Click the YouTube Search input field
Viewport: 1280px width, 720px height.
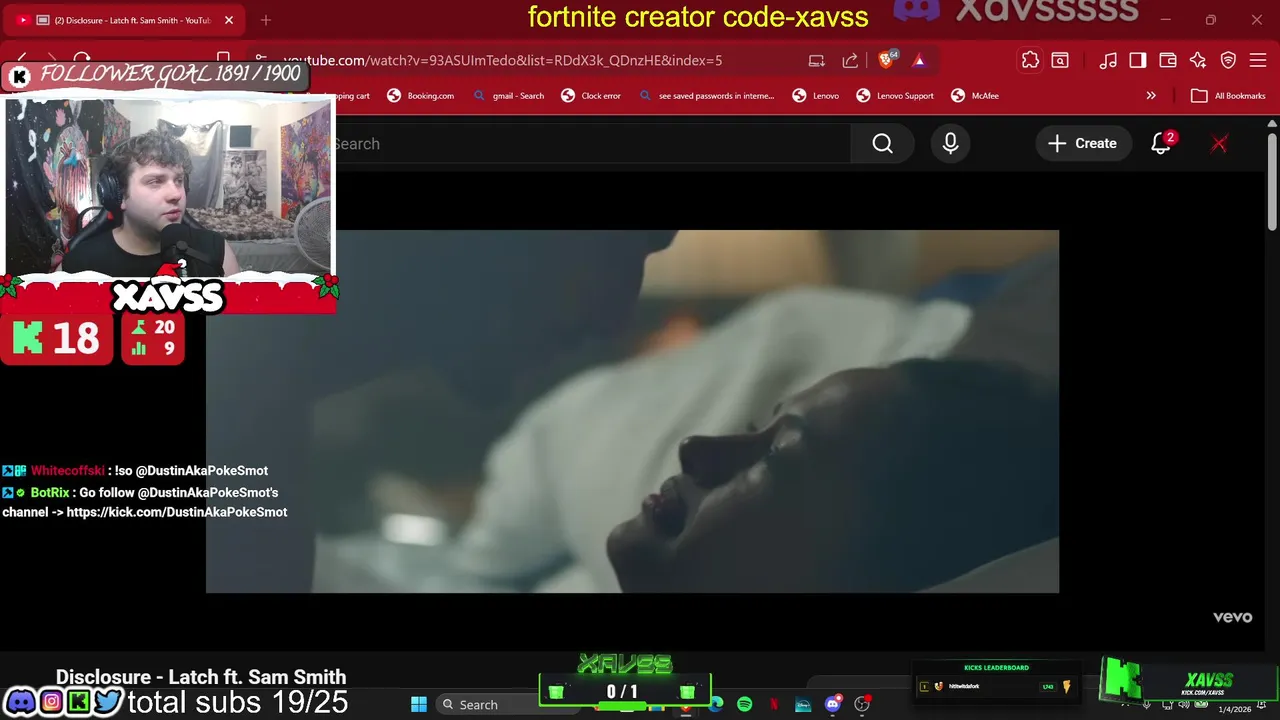592,144
